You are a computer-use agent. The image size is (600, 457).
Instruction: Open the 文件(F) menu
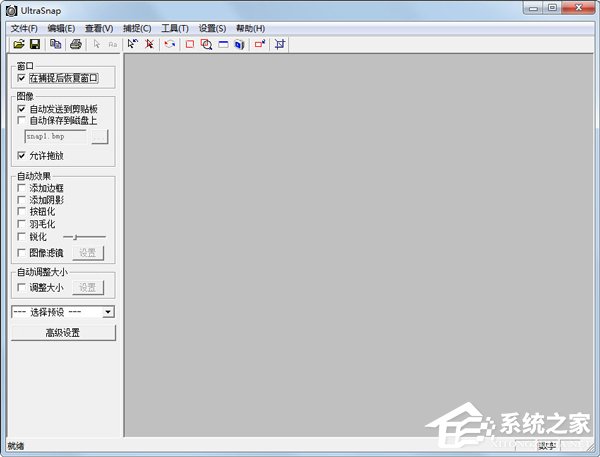(x=24, y=28)
